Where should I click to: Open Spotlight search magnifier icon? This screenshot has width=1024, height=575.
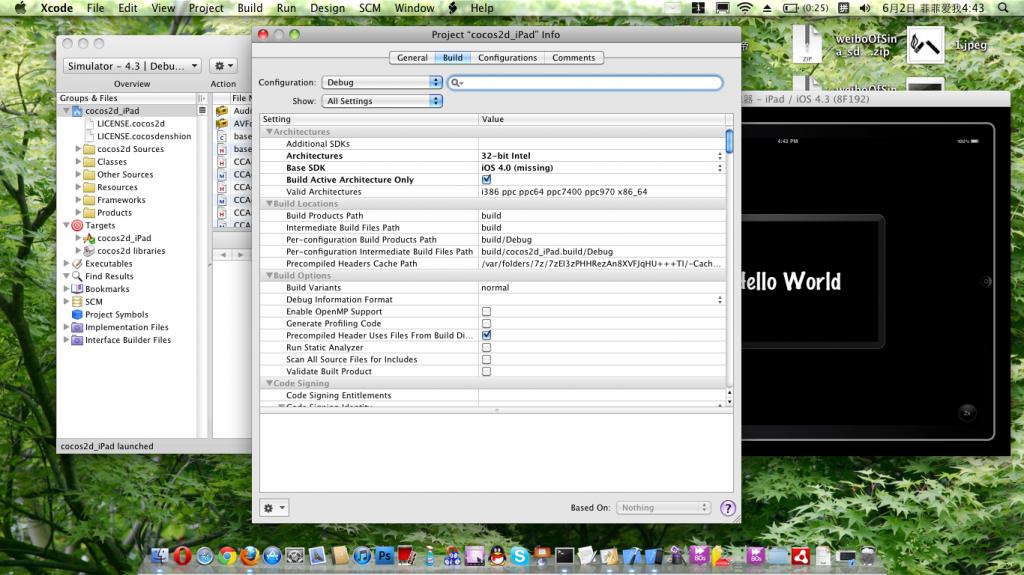click(1002, 8)
